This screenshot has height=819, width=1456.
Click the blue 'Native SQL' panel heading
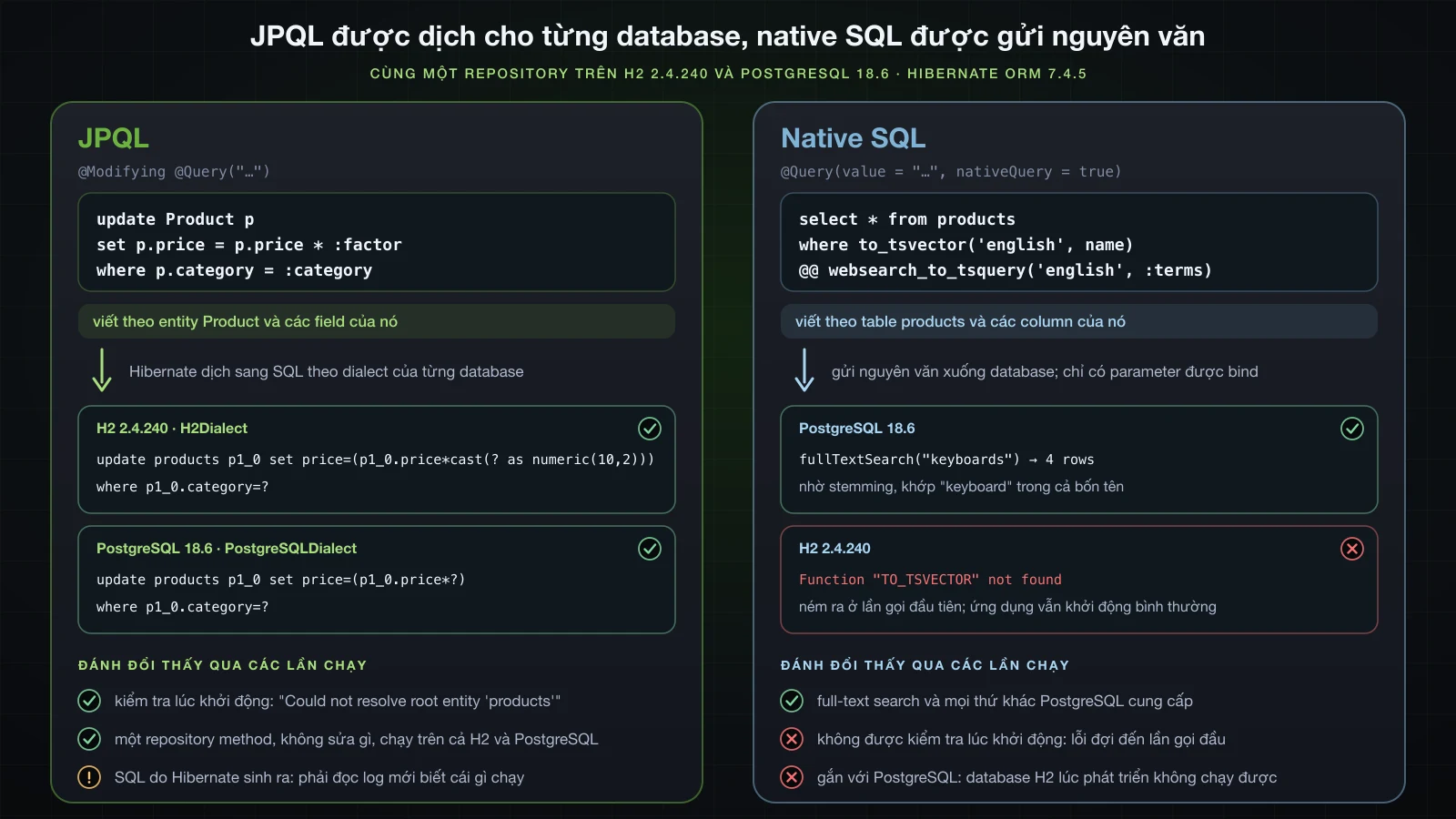[854, 138]
